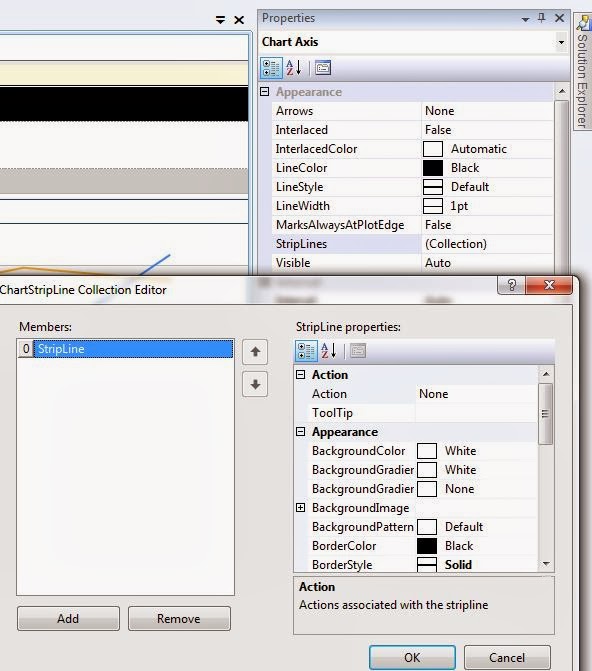Viewport: 592px width, 671px height.
Task: Expand the BackgroundImage property
Action: (300, 508)
